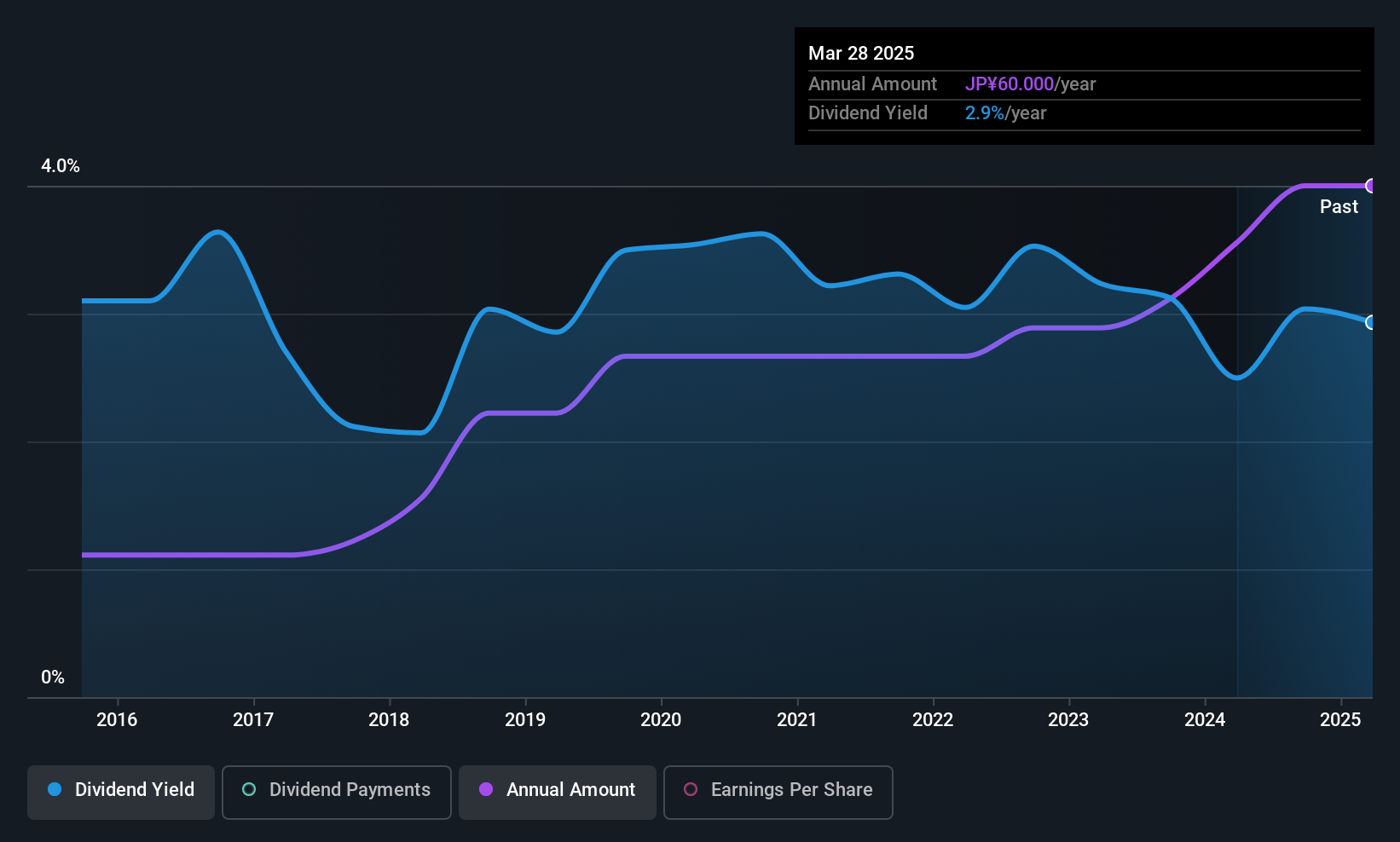Viewport: 1400px width, 842px height.
Task: Click the purple dot icon beside Annual Amount
Action: click(486, 790)
